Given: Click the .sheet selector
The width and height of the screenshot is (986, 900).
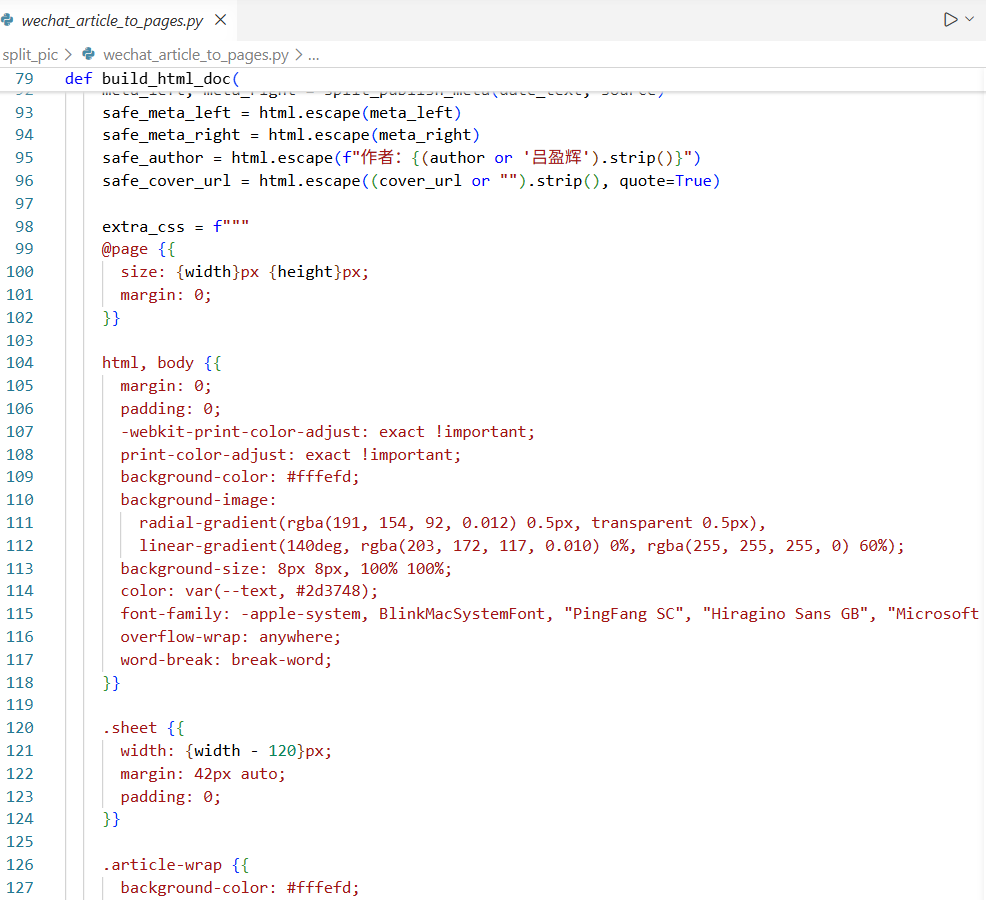Looking at the screenshot, I should click(x=130, y=728).
